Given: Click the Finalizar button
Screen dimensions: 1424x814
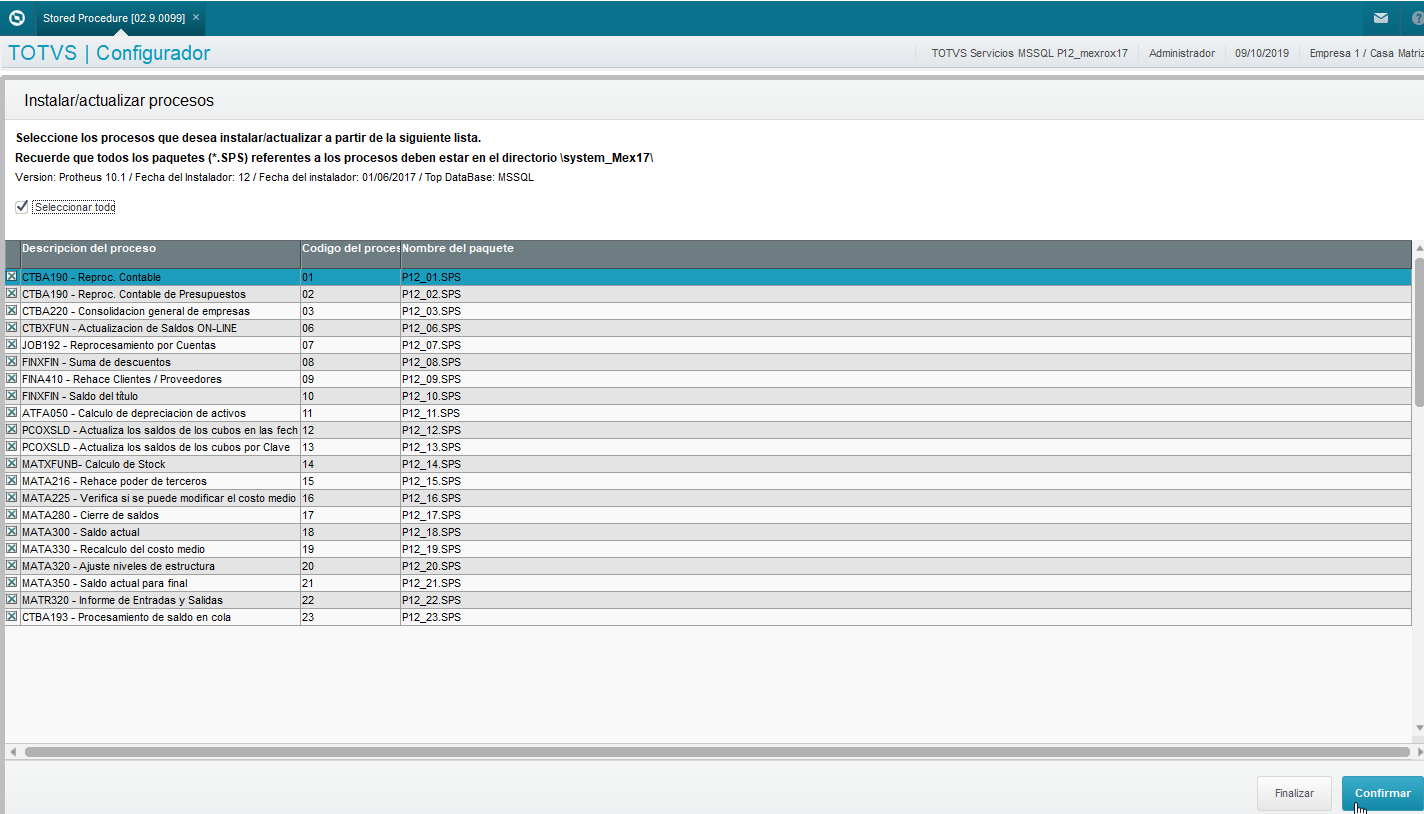Looking at the screenshot, I should pyautogui.click(x=1294, y=793).
